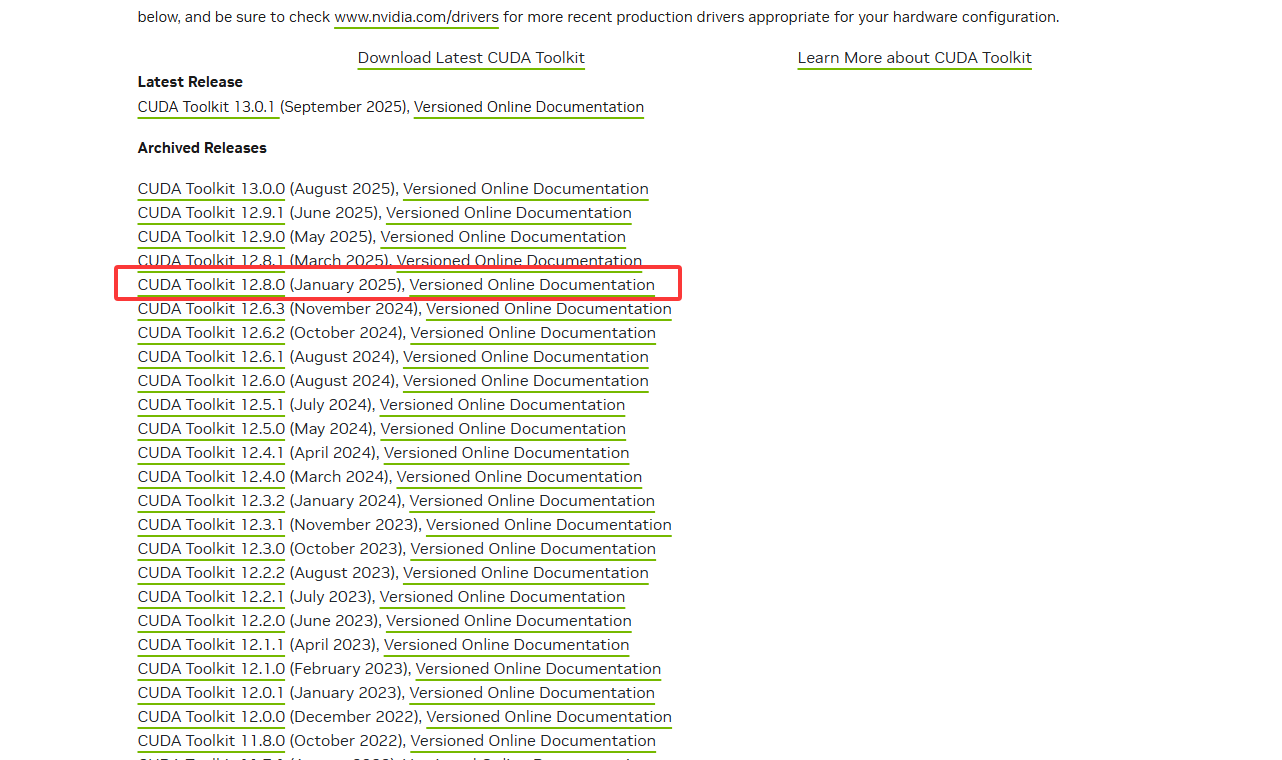Click the (February 2023) date text

click(350, 669)
